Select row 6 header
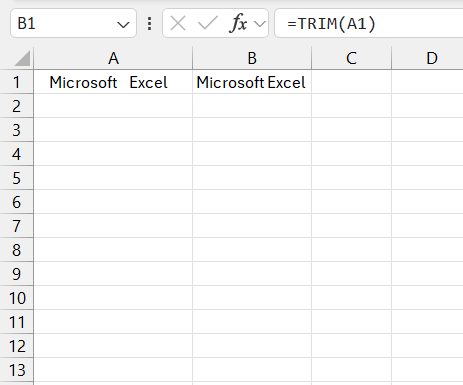Screen dimensions: 463x385 (16, 202)
